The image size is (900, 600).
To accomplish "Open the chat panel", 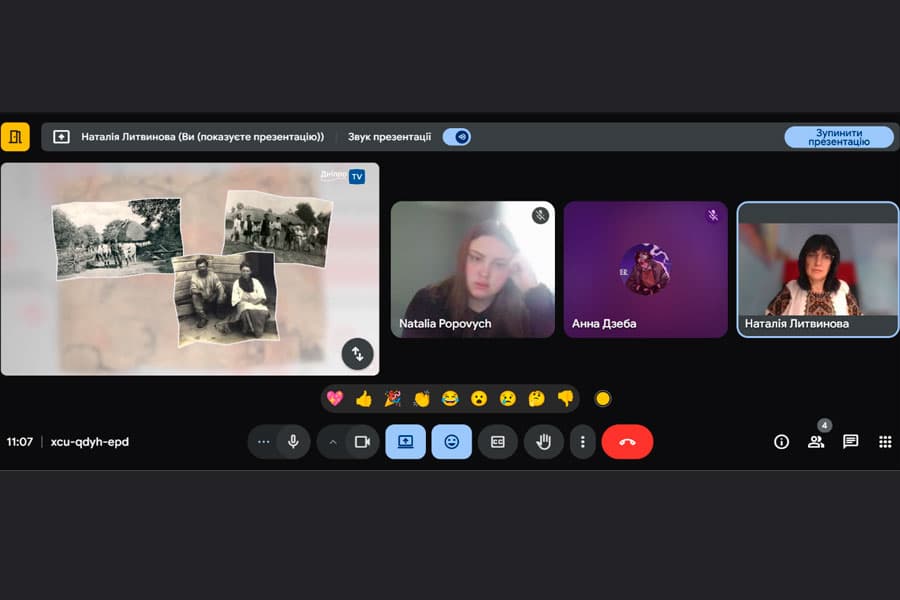I will (850, 442).
